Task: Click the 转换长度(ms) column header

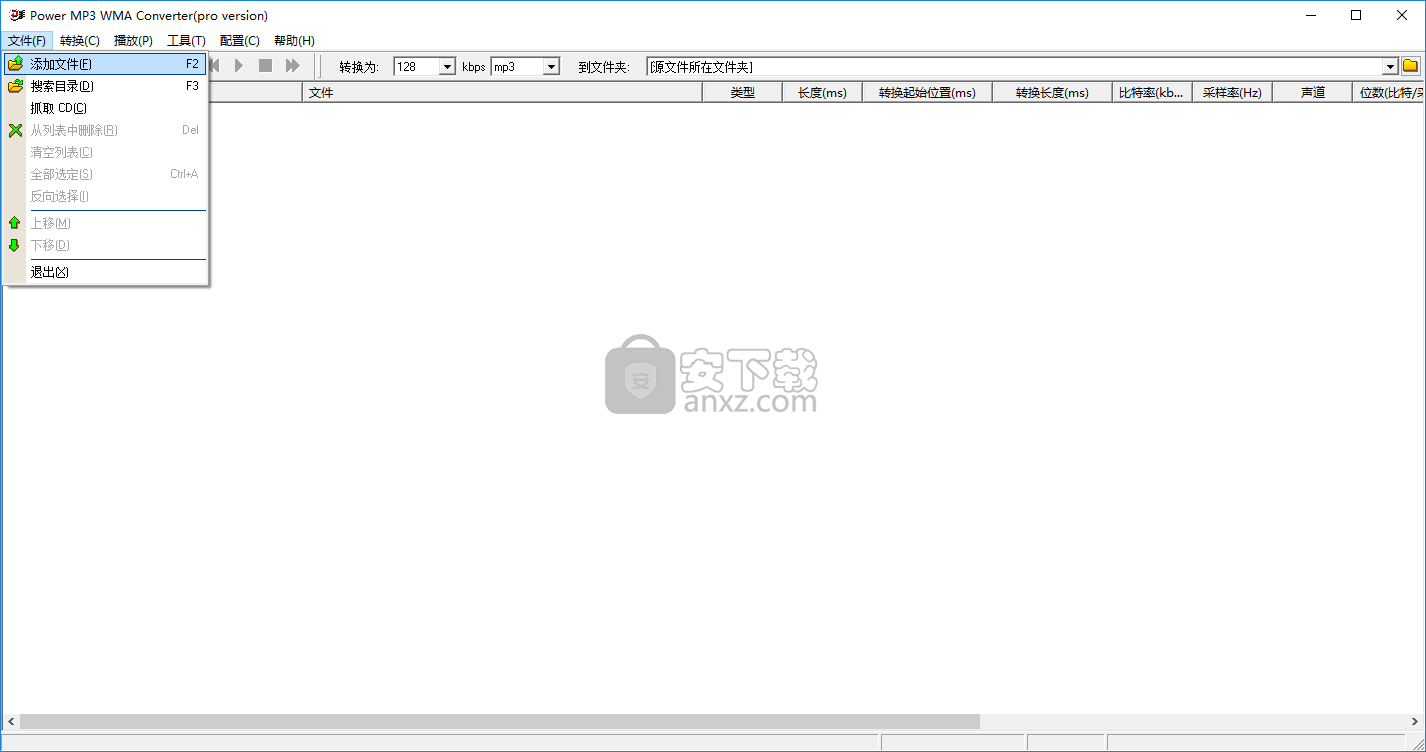Action: pos(1052,92)
